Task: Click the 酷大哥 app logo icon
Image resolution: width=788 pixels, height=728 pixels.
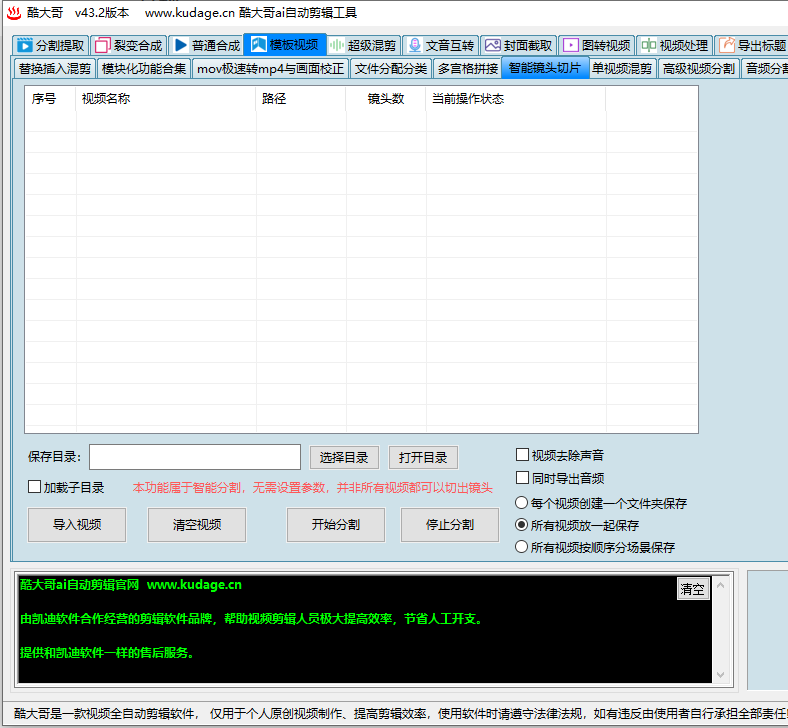Action: (x=14, y=13)
